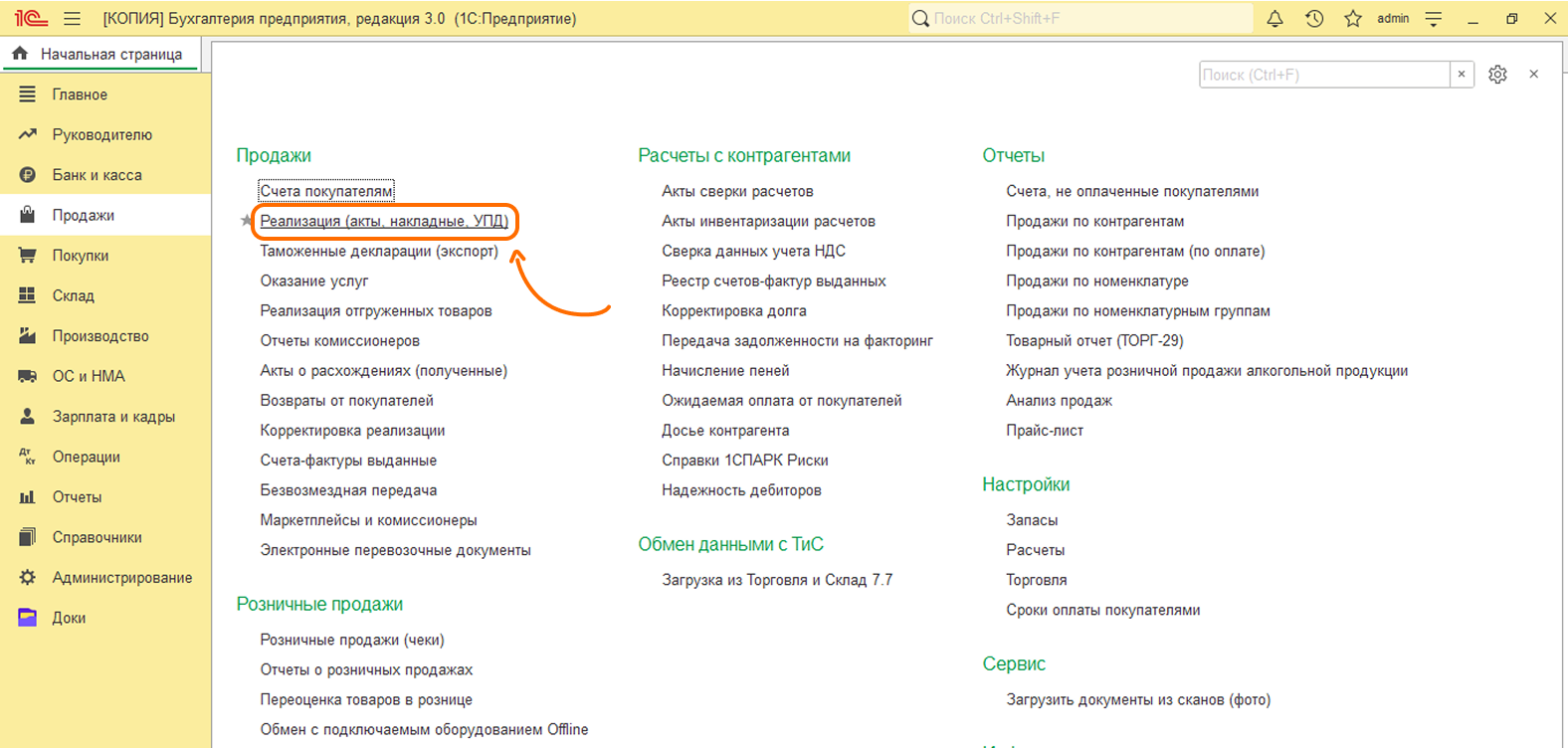Open Загрузить документы из сканов (фото)
Viewport: 1568px width, 748px height.
coord(1138,699)
